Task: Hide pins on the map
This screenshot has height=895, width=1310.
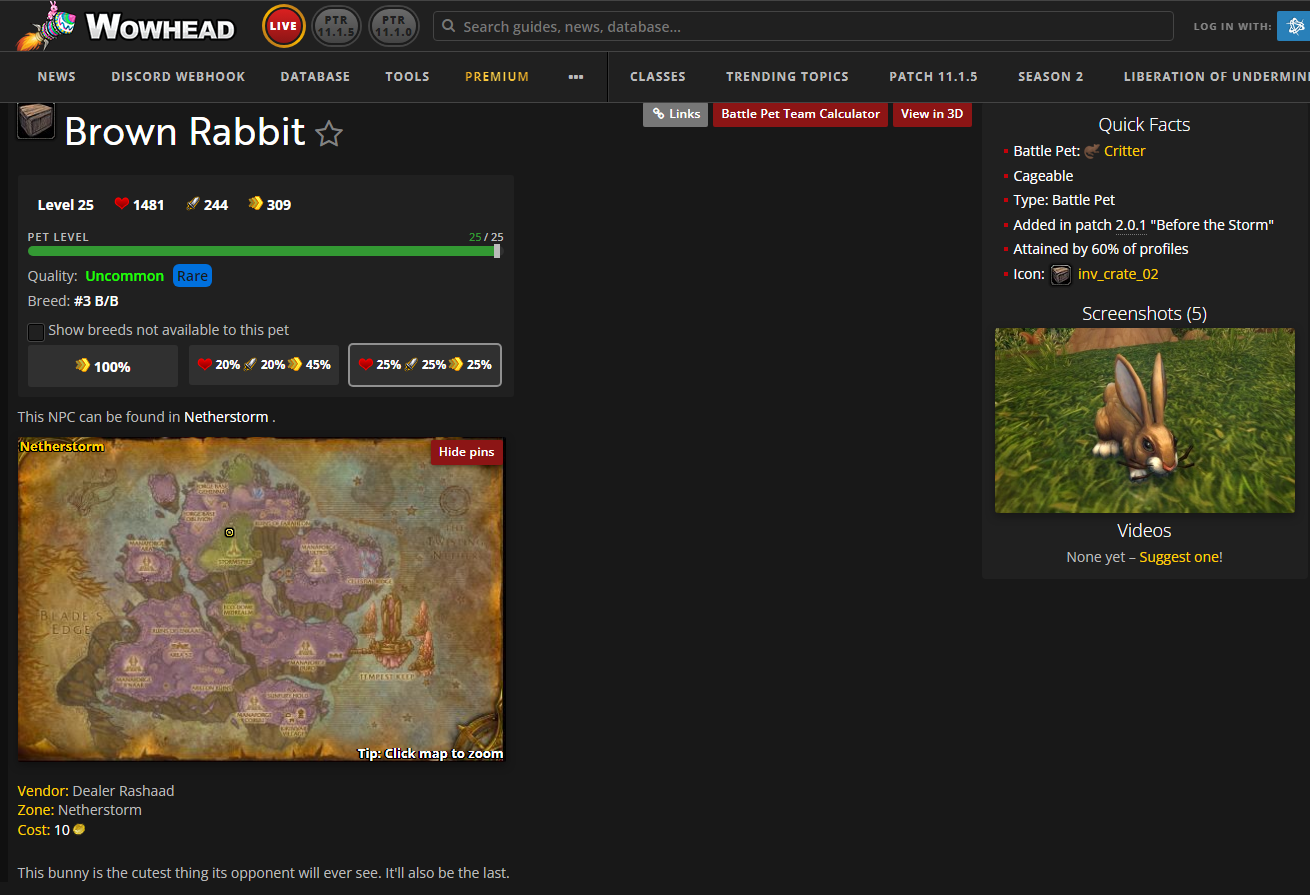Action: point(467,452)
